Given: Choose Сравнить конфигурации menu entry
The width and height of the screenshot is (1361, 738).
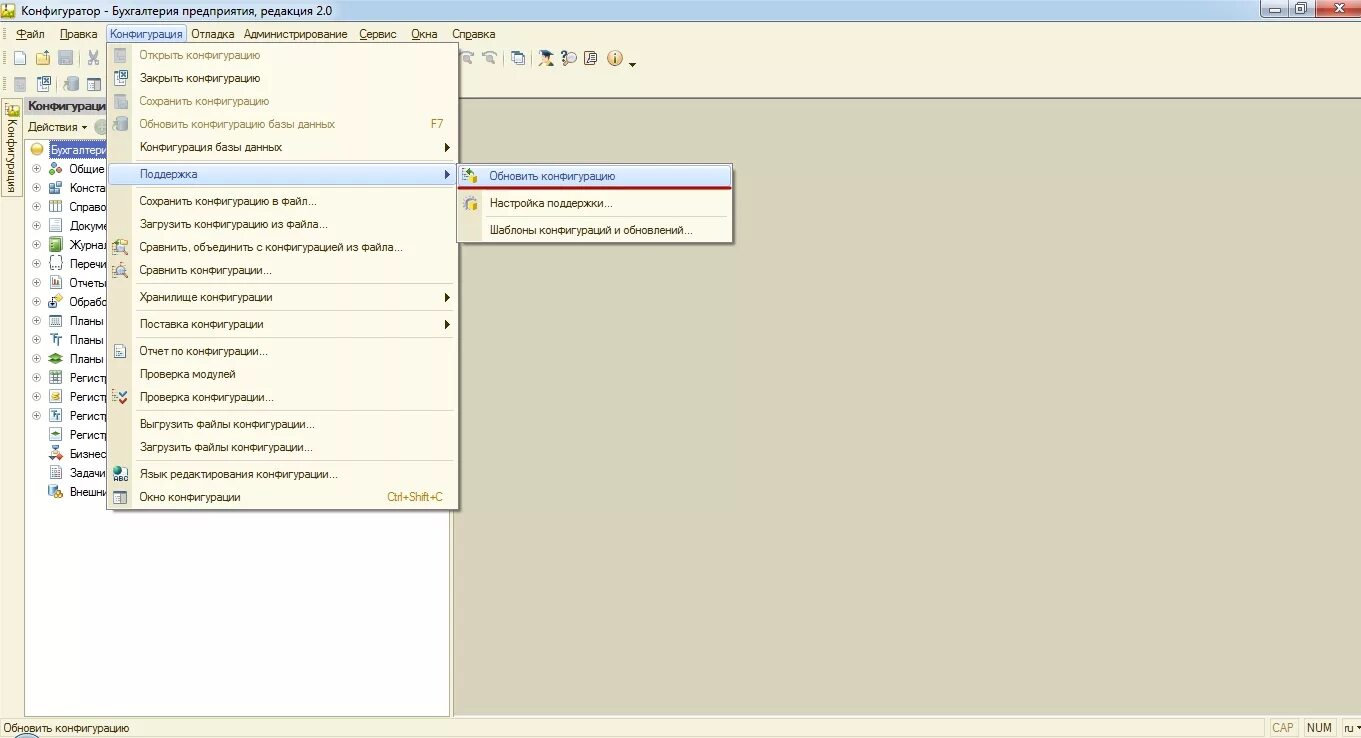Looking at the screenshot, I should point(283,270).
